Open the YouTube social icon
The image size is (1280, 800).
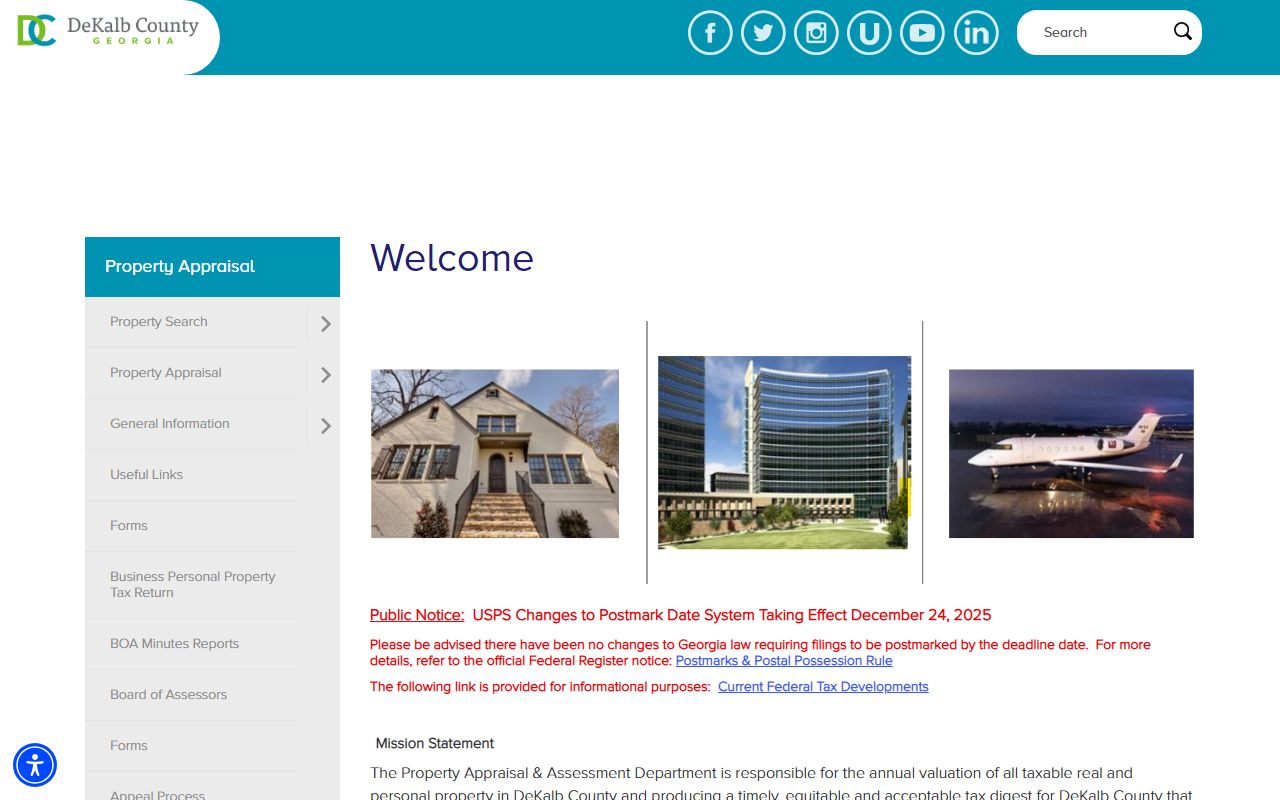[922, 33]
